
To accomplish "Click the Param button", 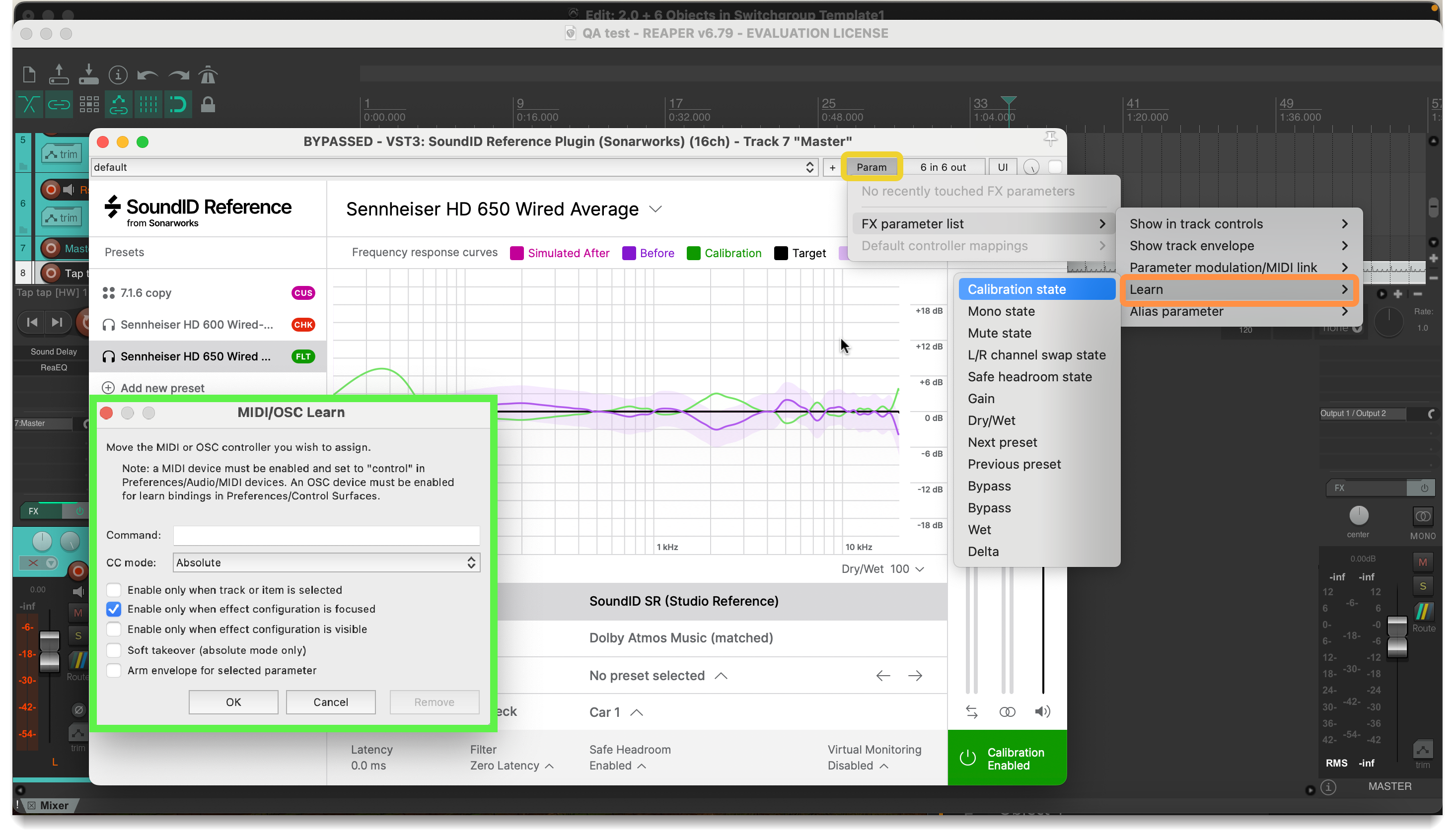I will pyautogui.click(x=871, y=167).
